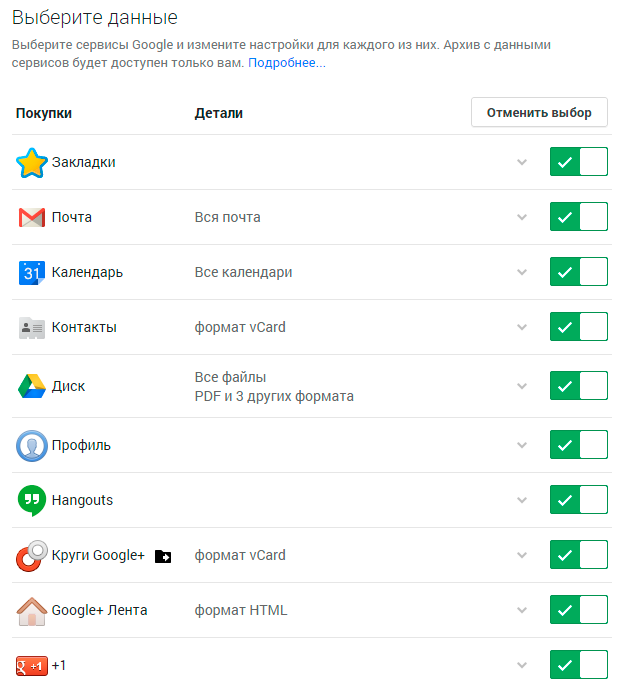
Task: Click the Google+ Лента house icon
Action: pyautogui.click(x=32, y=610)
